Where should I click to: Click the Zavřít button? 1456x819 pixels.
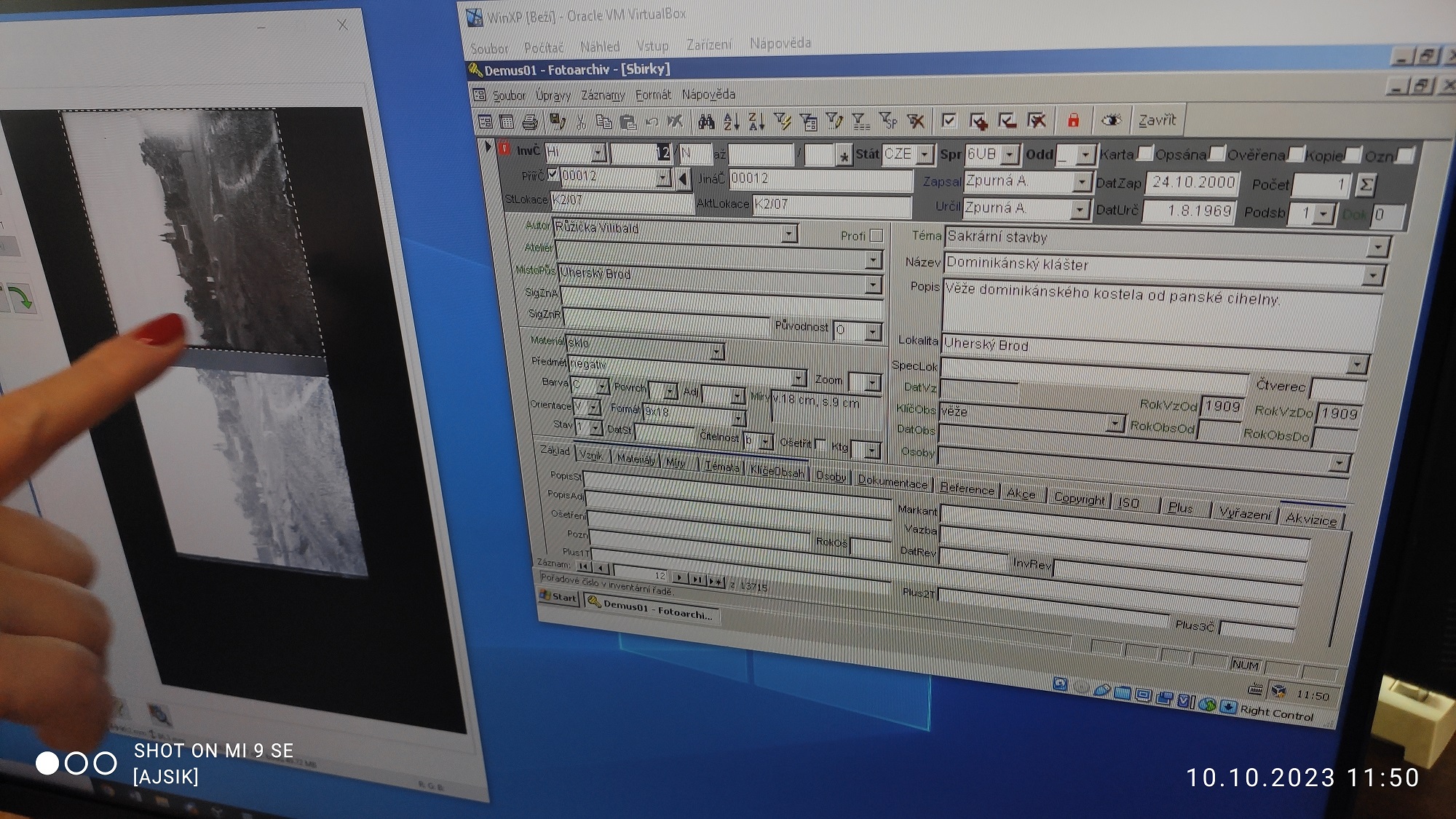[x=1158, y=120]
